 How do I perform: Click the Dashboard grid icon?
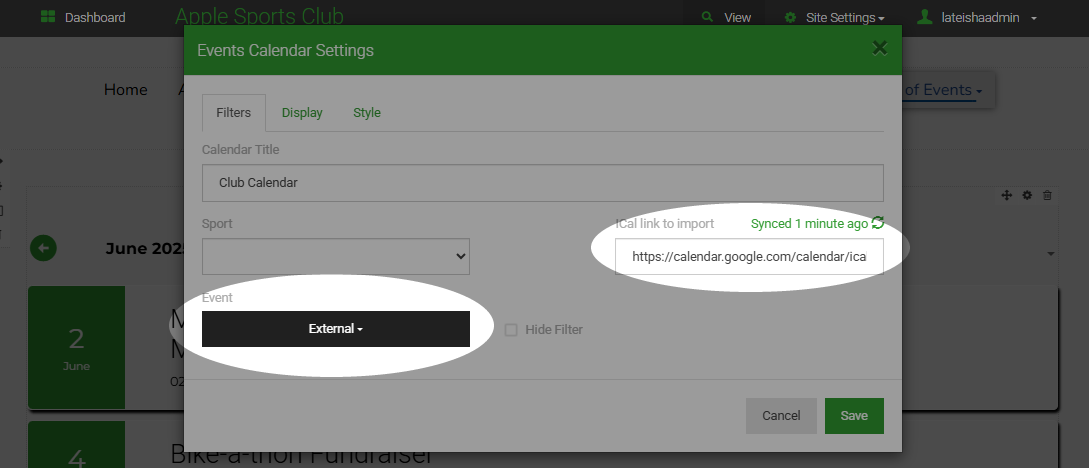click(48, 18)
